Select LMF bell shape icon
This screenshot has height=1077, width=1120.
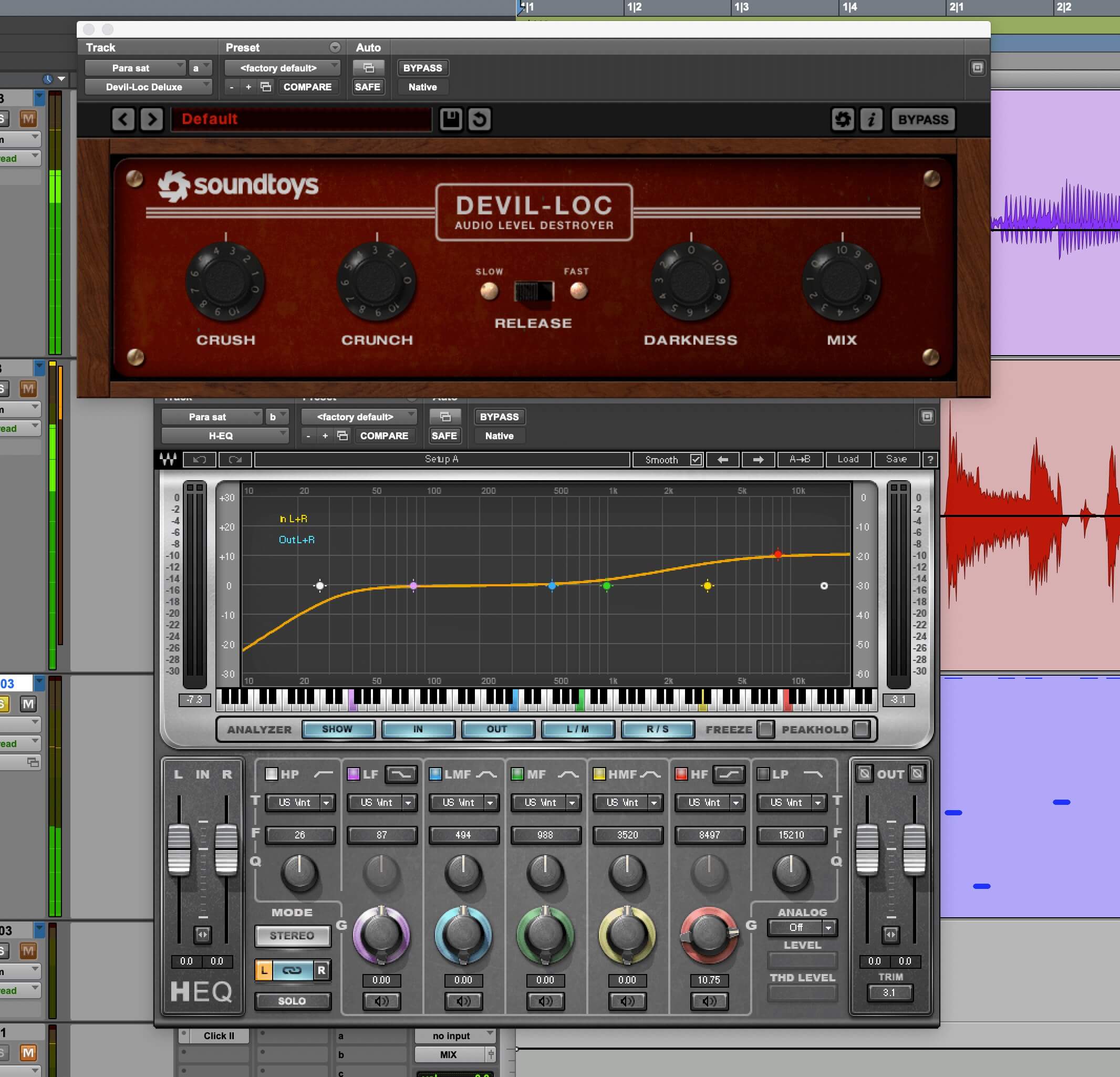pyautogui.click(x=486, y=774)
